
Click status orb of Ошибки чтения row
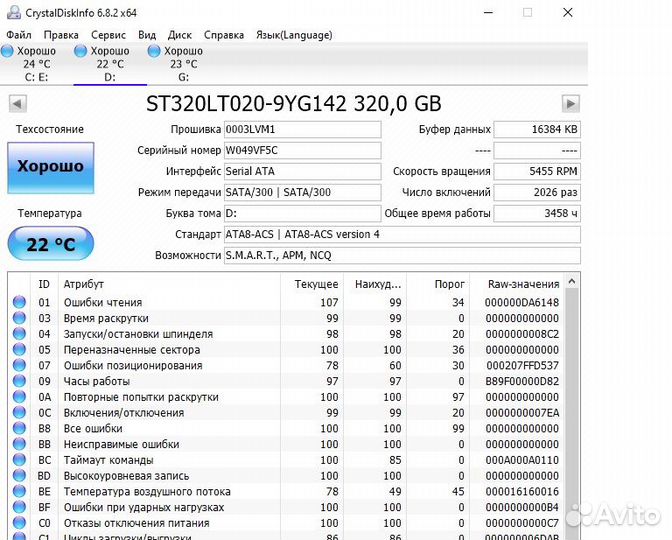(19, 302)
